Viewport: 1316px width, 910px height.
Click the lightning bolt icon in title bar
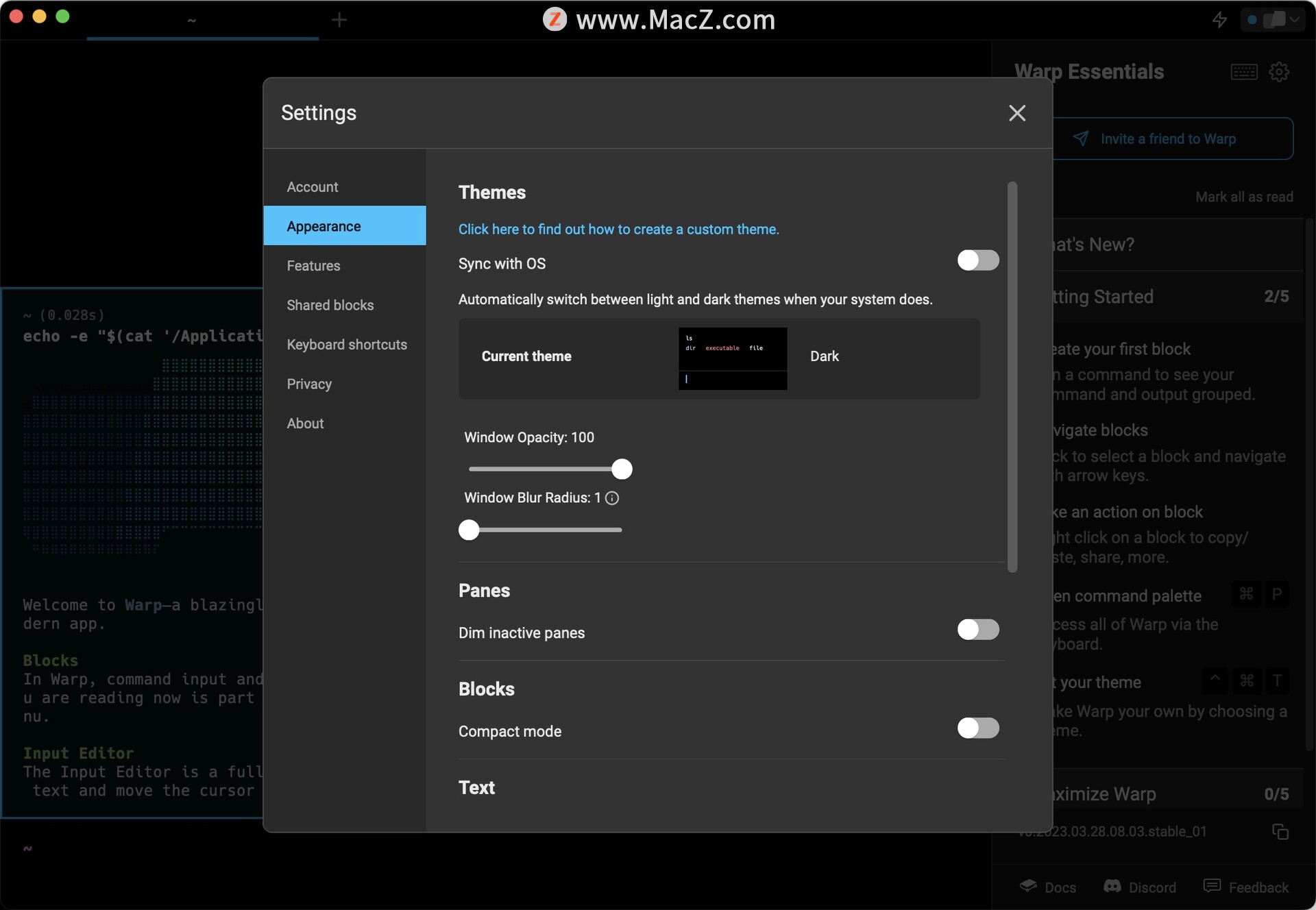click(1219, 20)
